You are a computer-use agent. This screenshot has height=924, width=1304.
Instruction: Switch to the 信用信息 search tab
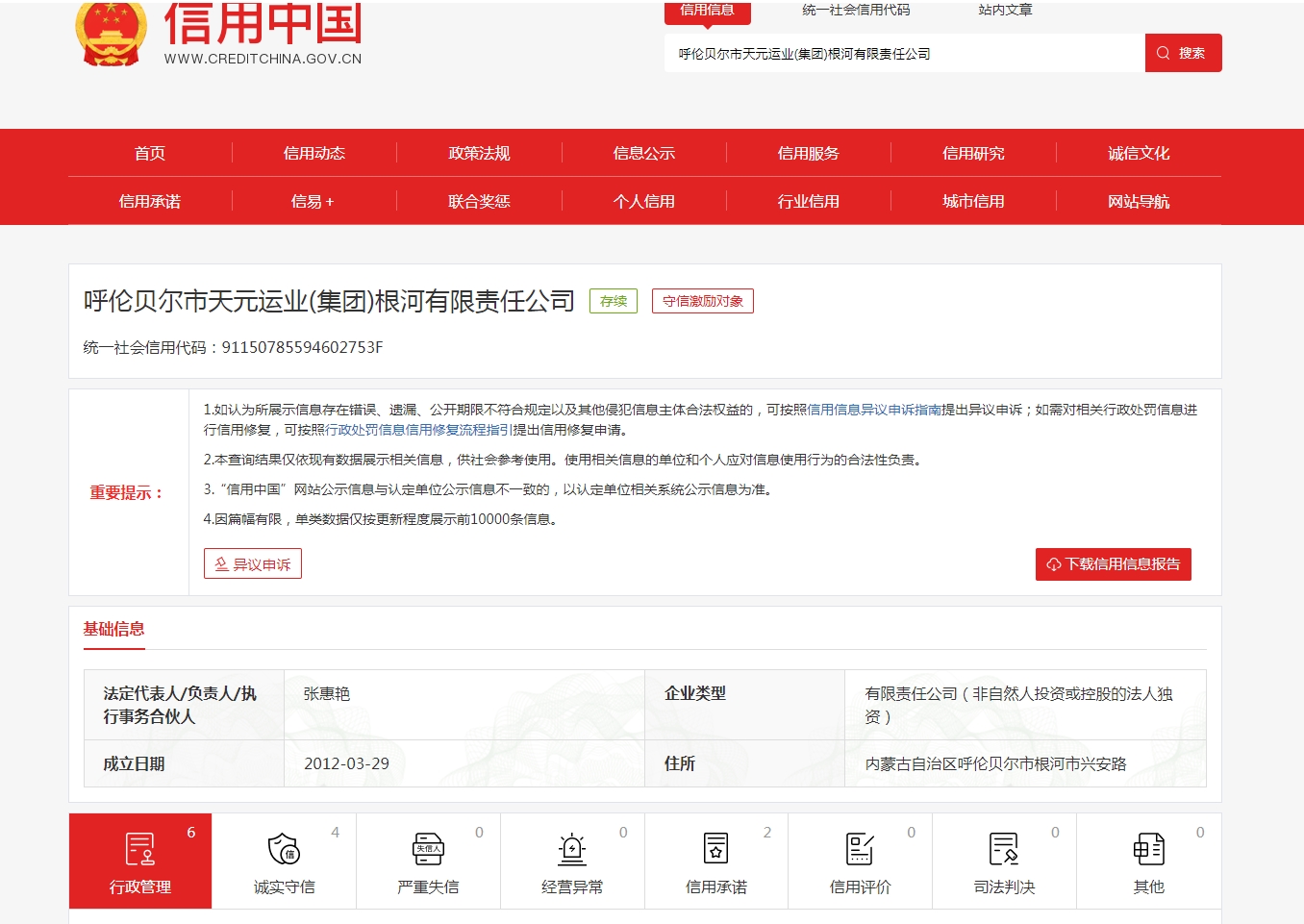pyautogui.click(x=708, y=10)
